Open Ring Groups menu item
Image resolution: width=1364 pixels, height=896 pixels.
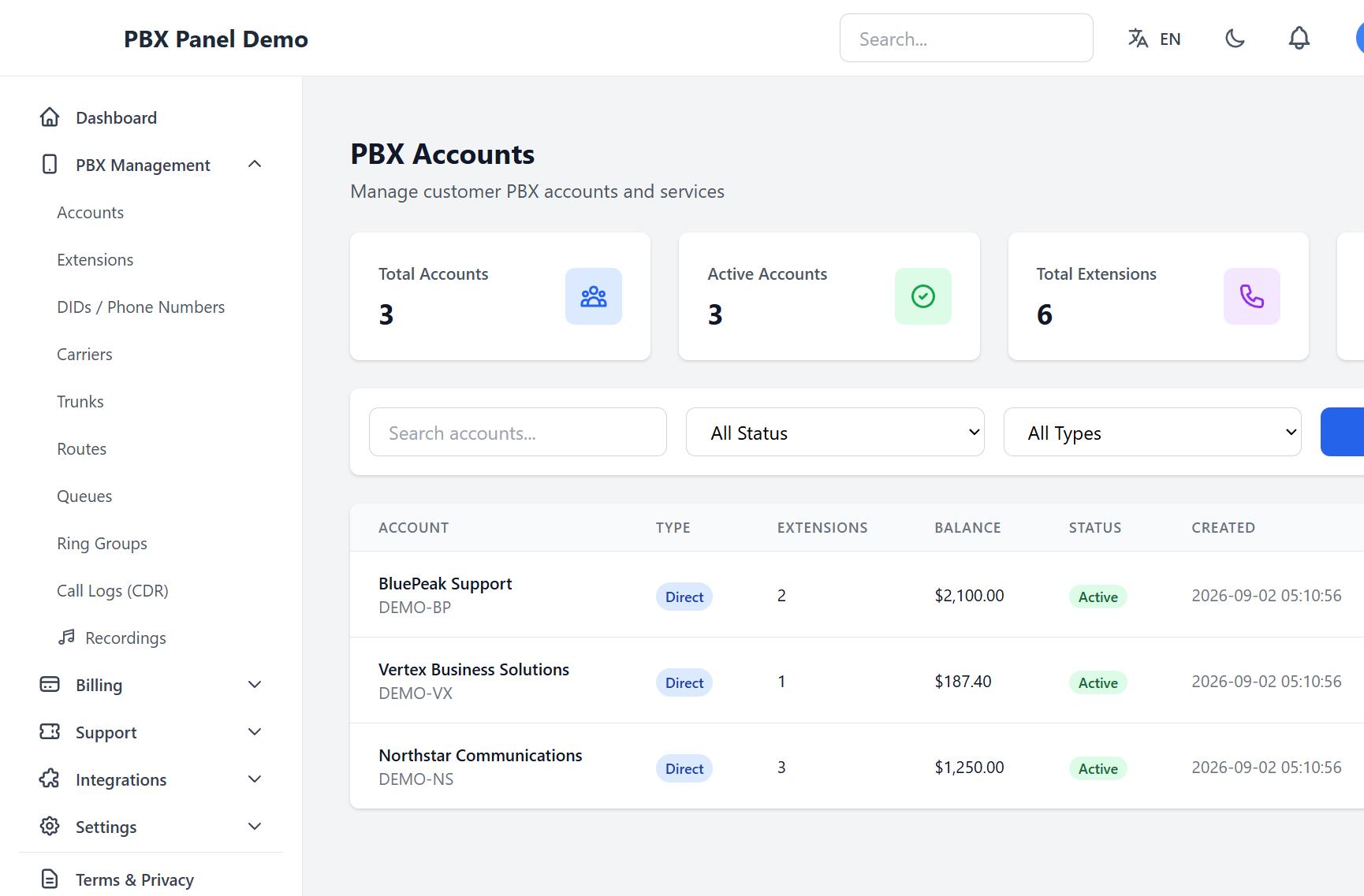[102, 544]
